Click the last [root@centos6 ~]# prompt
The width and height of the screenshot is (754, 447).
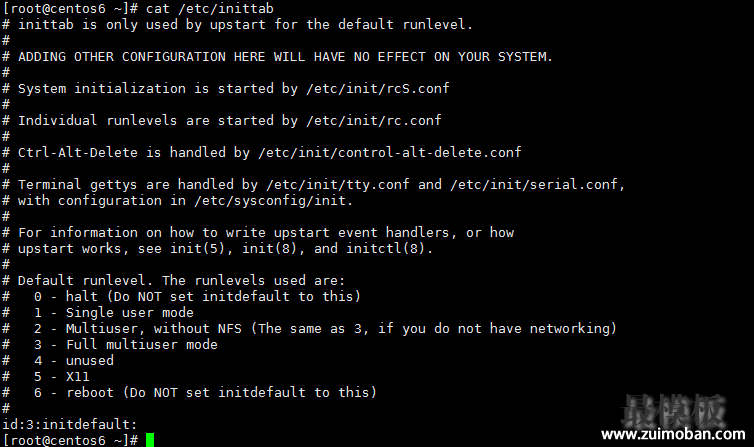(x=70, y=440)
